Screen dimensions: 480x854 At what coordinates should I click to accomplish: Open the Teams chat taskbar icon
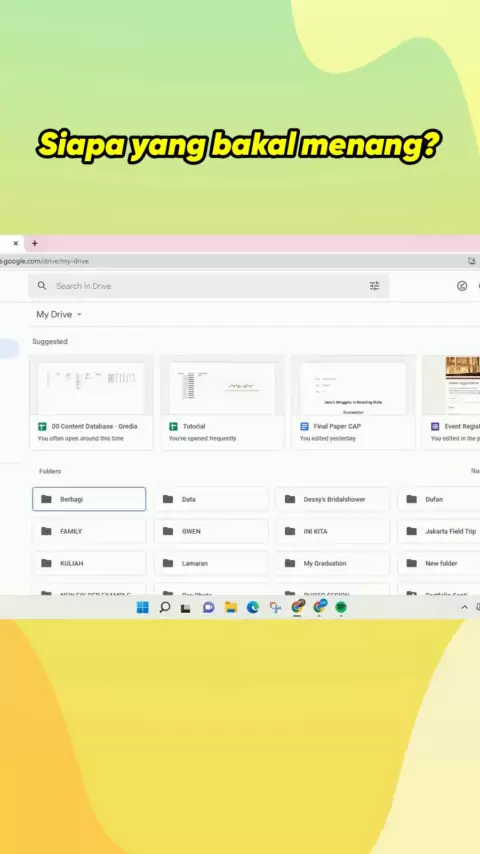[x=209, y=608]
